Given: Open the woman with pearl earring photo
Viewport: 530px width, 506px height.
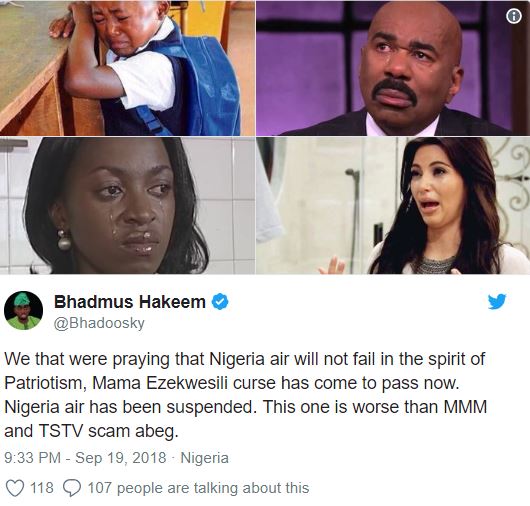Looking at the screenshot, I should point(127,206).
